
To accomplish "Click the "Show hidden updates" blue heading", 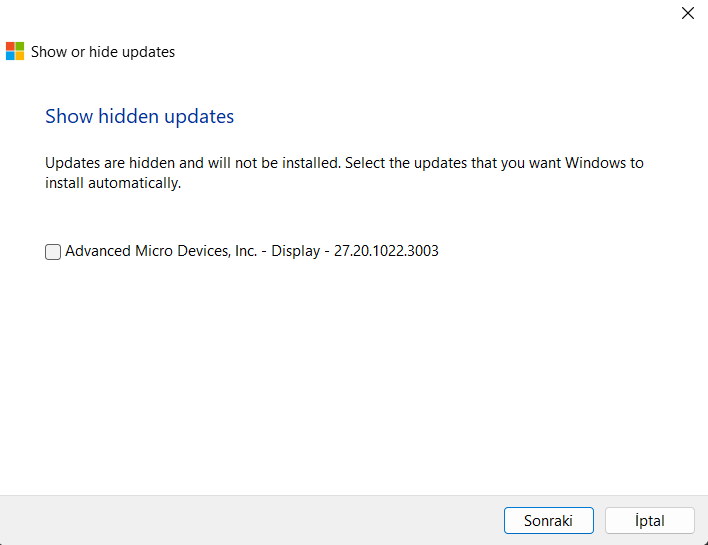I will [139, 117].
